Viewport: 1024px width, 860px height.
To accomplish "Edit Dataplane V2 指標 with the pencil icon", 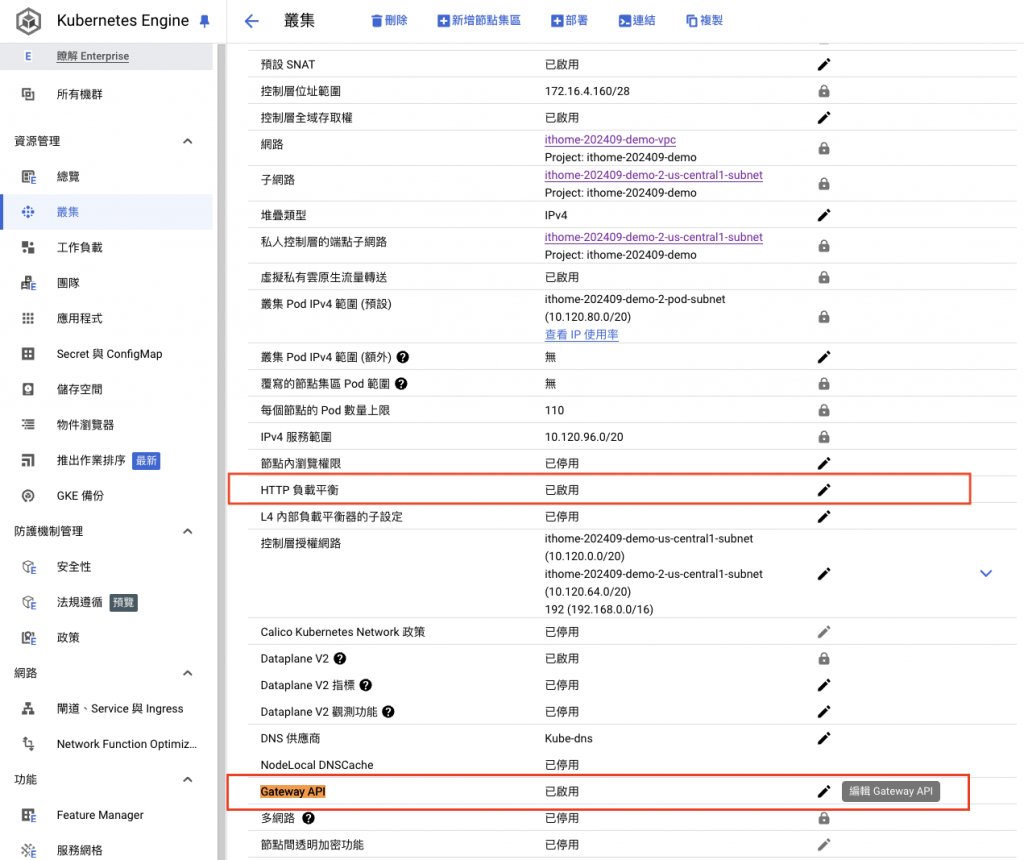I will (x=824, y=685).
